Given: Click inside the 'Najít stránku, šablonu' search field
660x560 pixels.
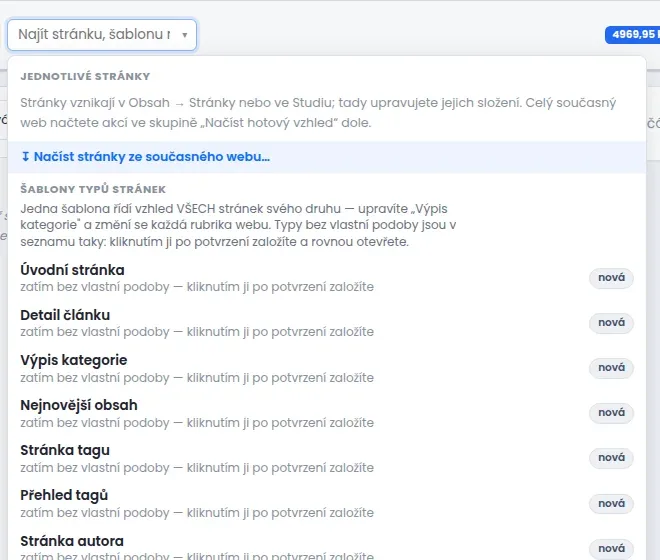Looking at the screenshot, I should (102, 35).
